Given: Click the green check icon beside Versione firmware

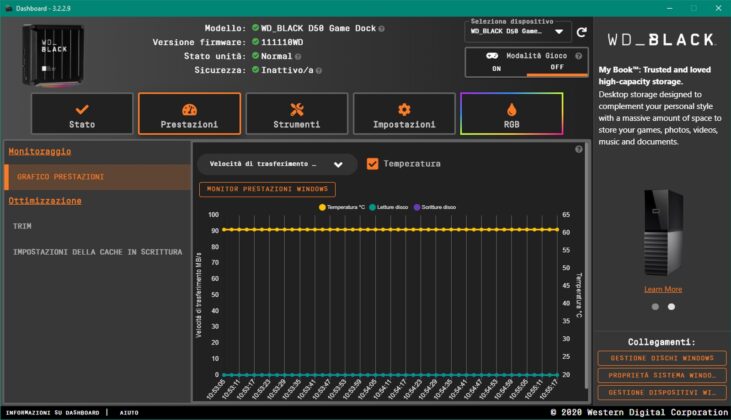Looking at the screenshot, I should [255, 42].
